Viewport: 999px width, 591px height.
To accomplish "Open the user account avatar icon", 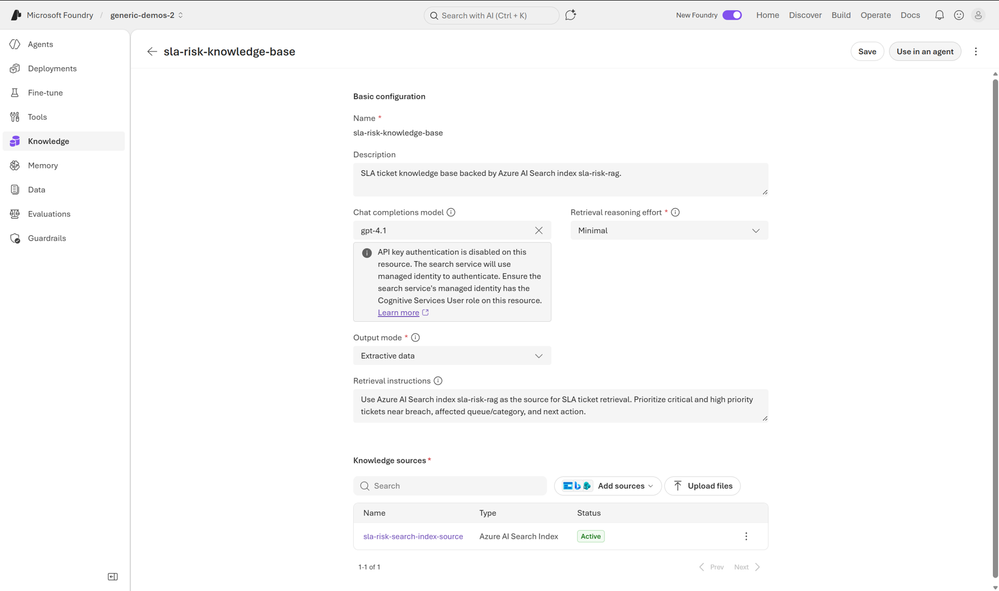I will 978,15.
